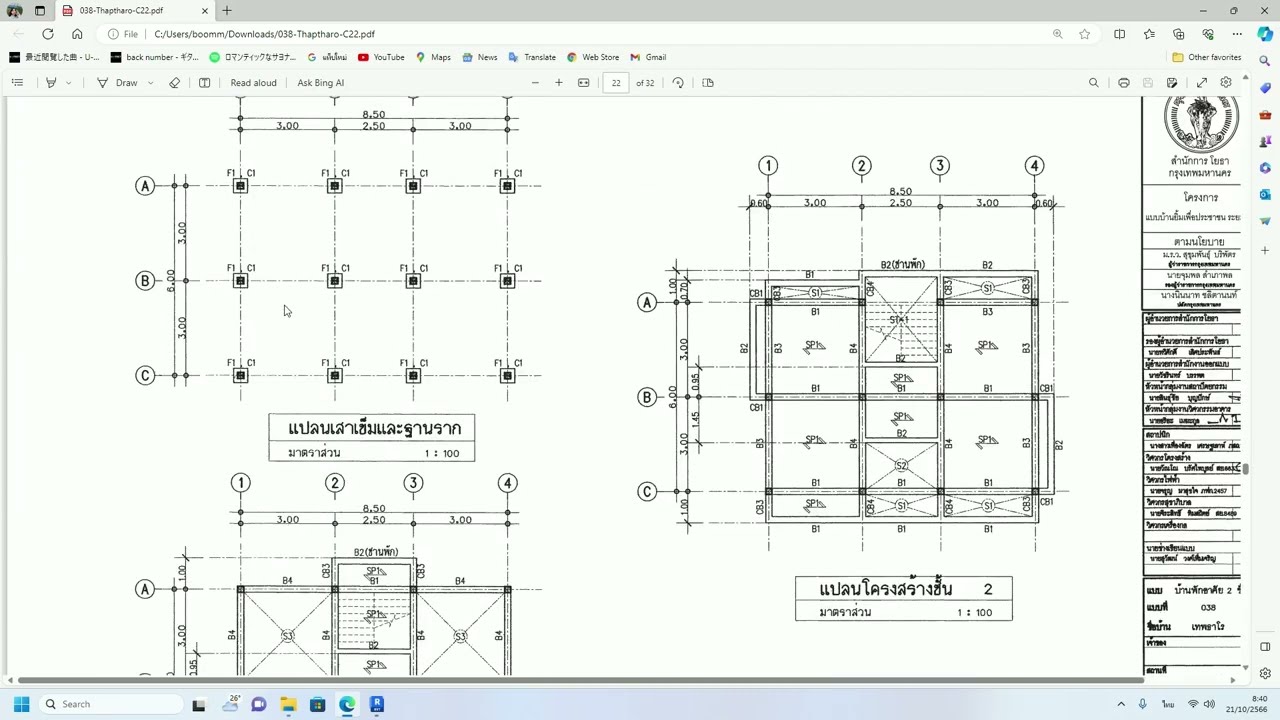
Task: Activate the Draw tool
Action: tap(117, 83)
